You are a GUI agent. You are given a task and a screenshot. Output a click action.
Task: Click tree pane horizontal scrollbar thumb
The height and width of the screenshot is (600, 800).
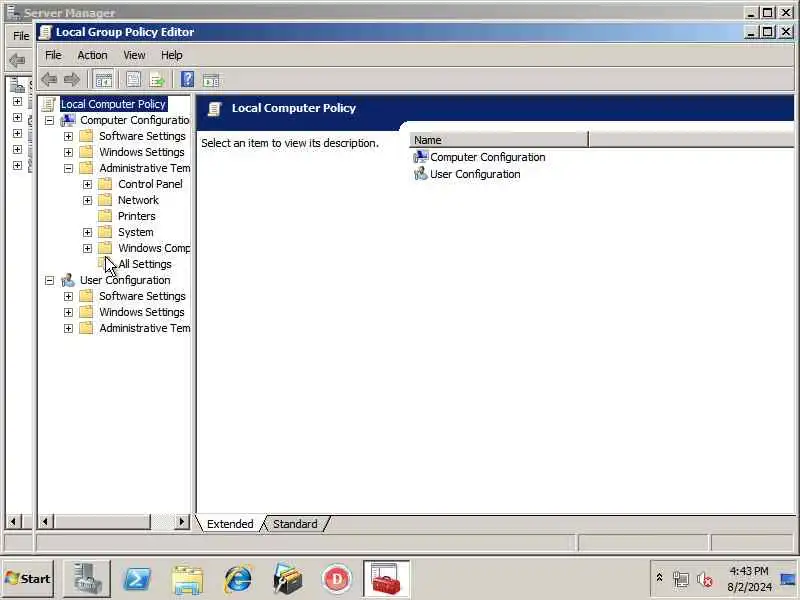[103, 521]
